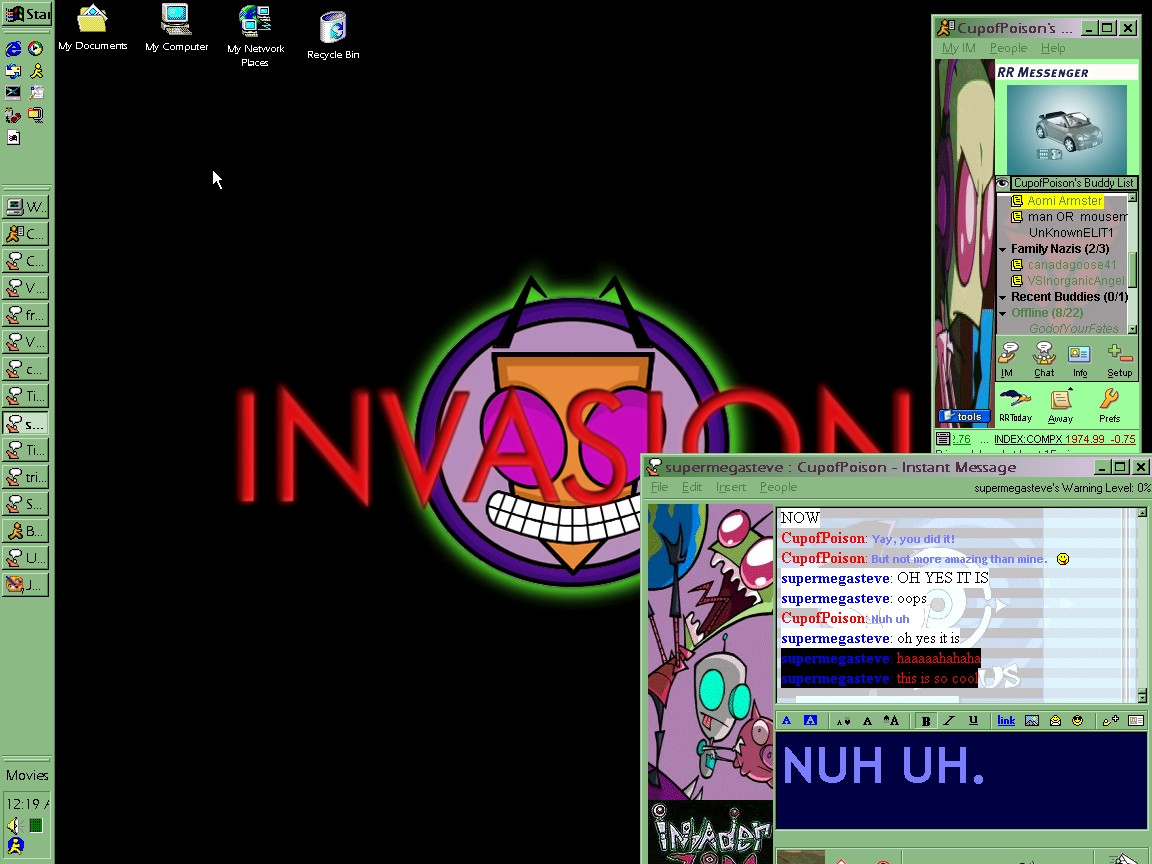Select buddy canadagoose41
1152x864 pixels.
[x=1072, y=264]
